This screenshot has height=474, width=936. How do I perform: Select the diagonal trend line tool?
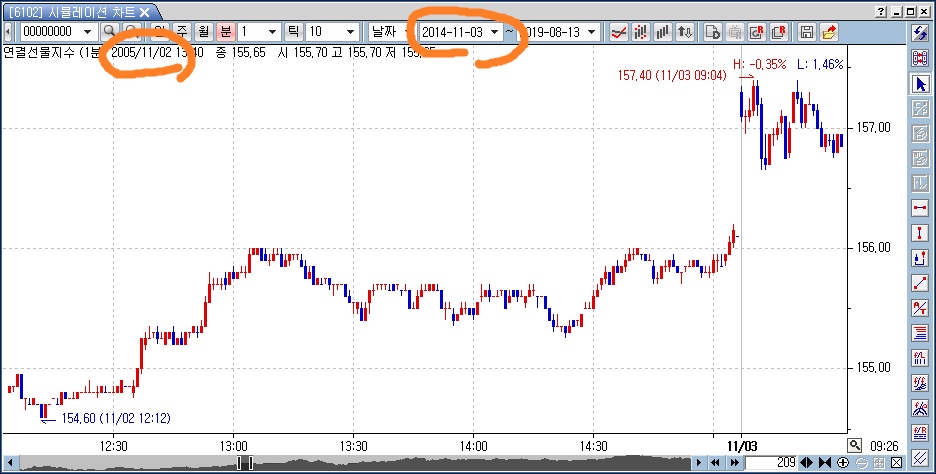[920, 282]
